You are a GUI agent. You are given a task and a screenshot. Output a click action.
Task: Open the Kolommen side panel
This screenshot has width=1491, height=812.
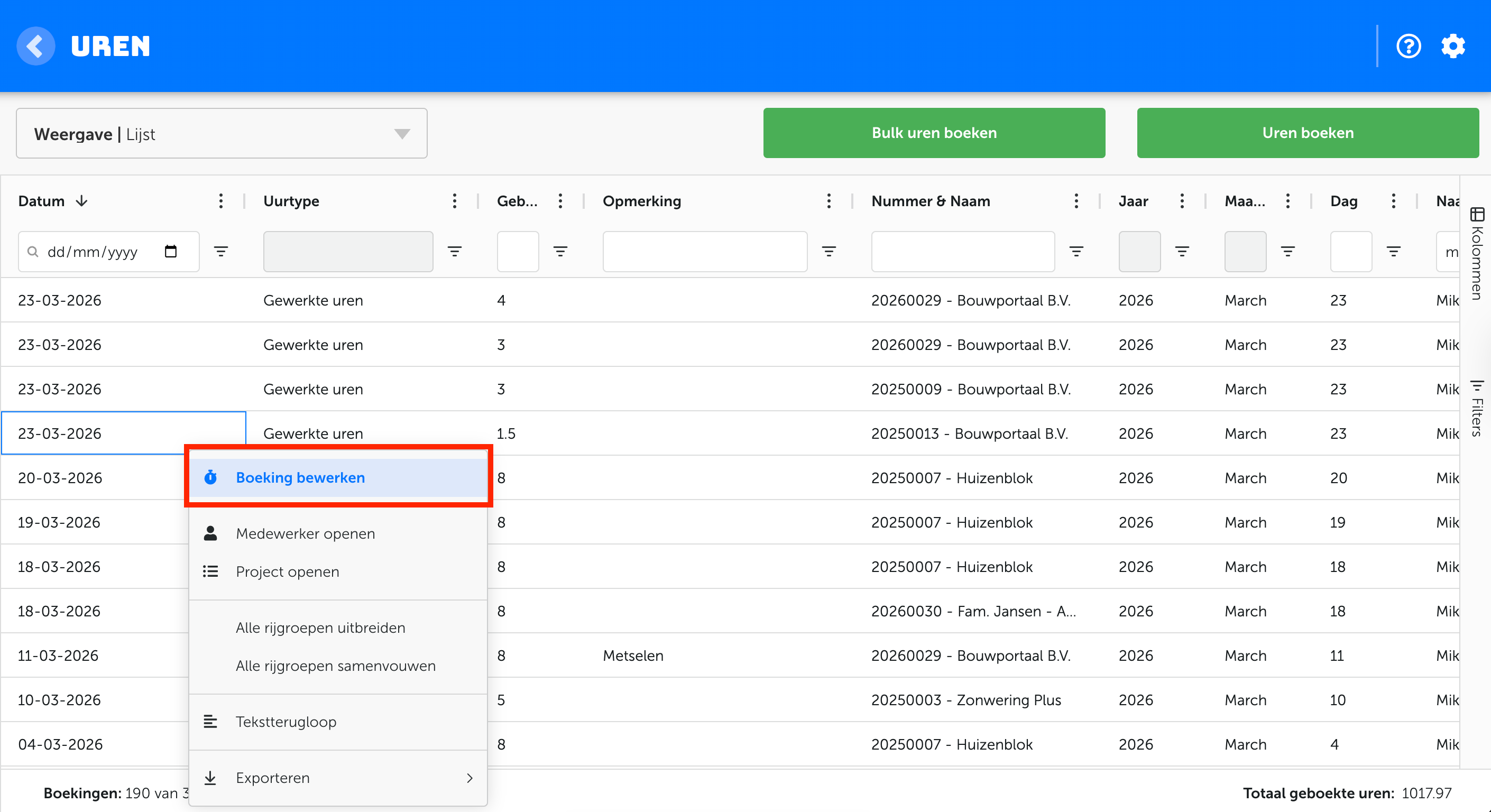point(1477,254)
